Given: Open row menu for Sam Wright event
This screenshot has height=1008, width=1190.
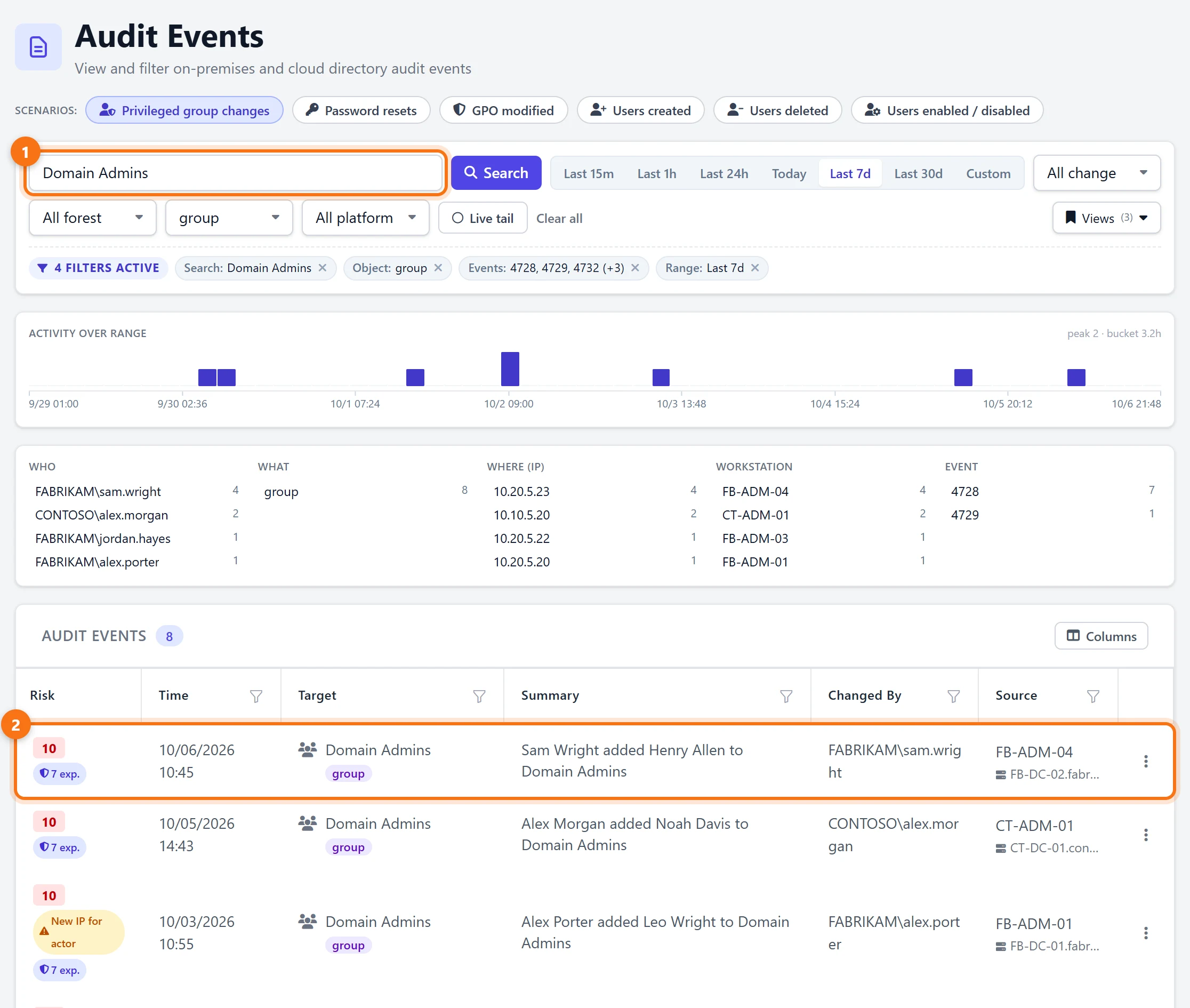Looking at the screenshot, I should [1145, 761].
